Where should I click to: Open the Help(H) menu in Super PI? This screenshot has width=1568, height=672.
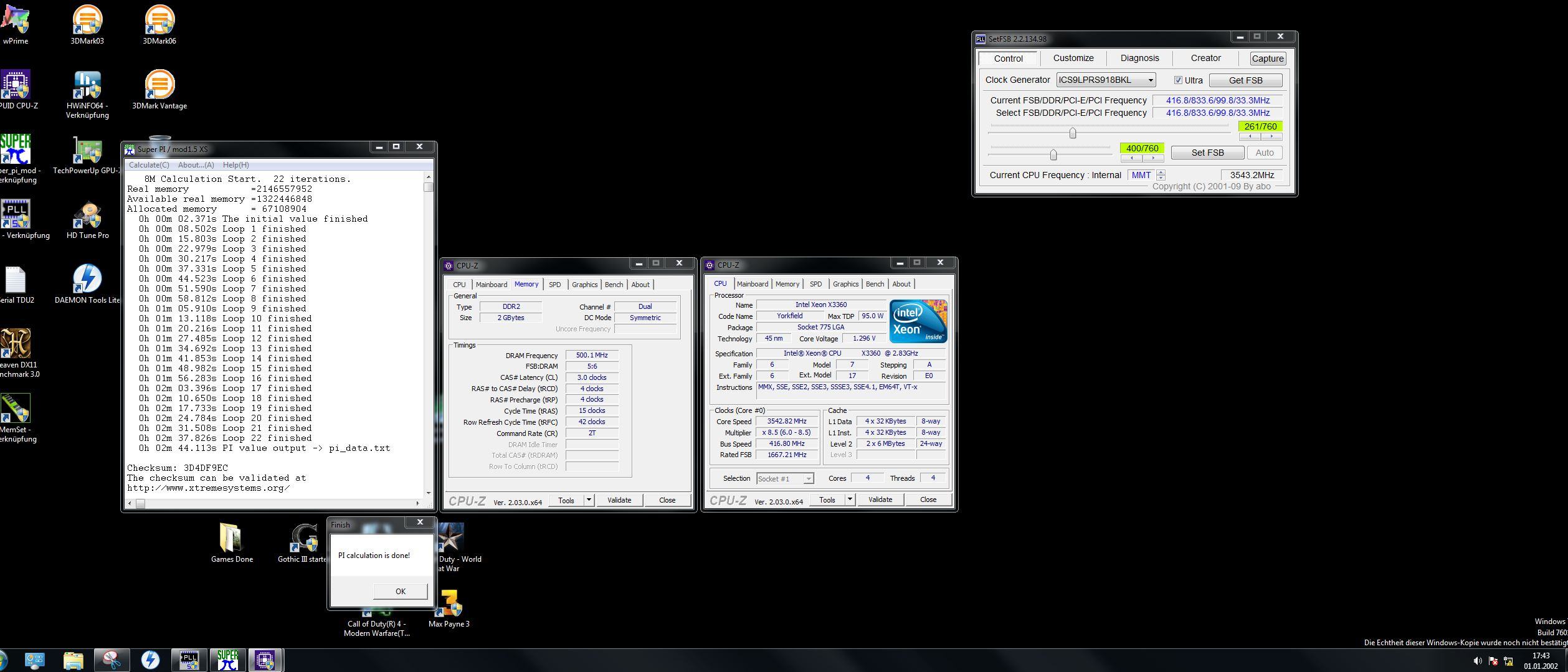[235, 165]
